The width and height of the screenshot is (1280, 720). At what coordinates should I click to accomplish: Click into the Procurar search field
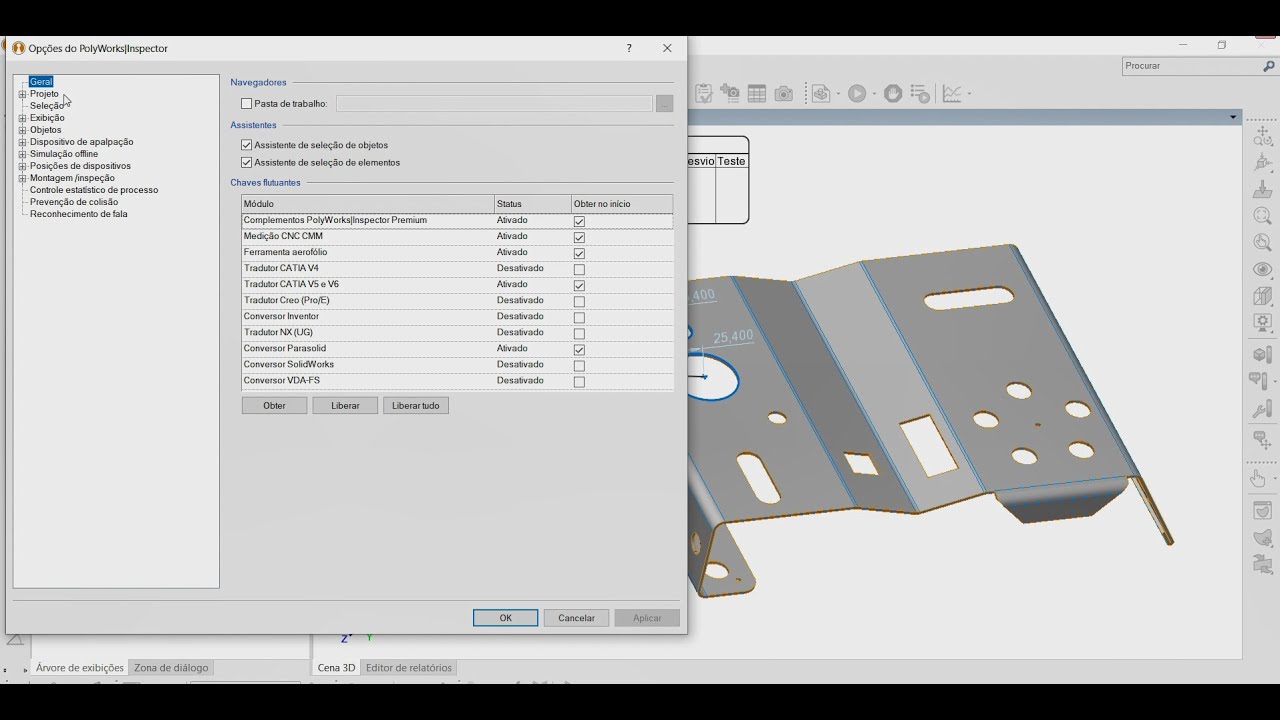(1190, 66)
